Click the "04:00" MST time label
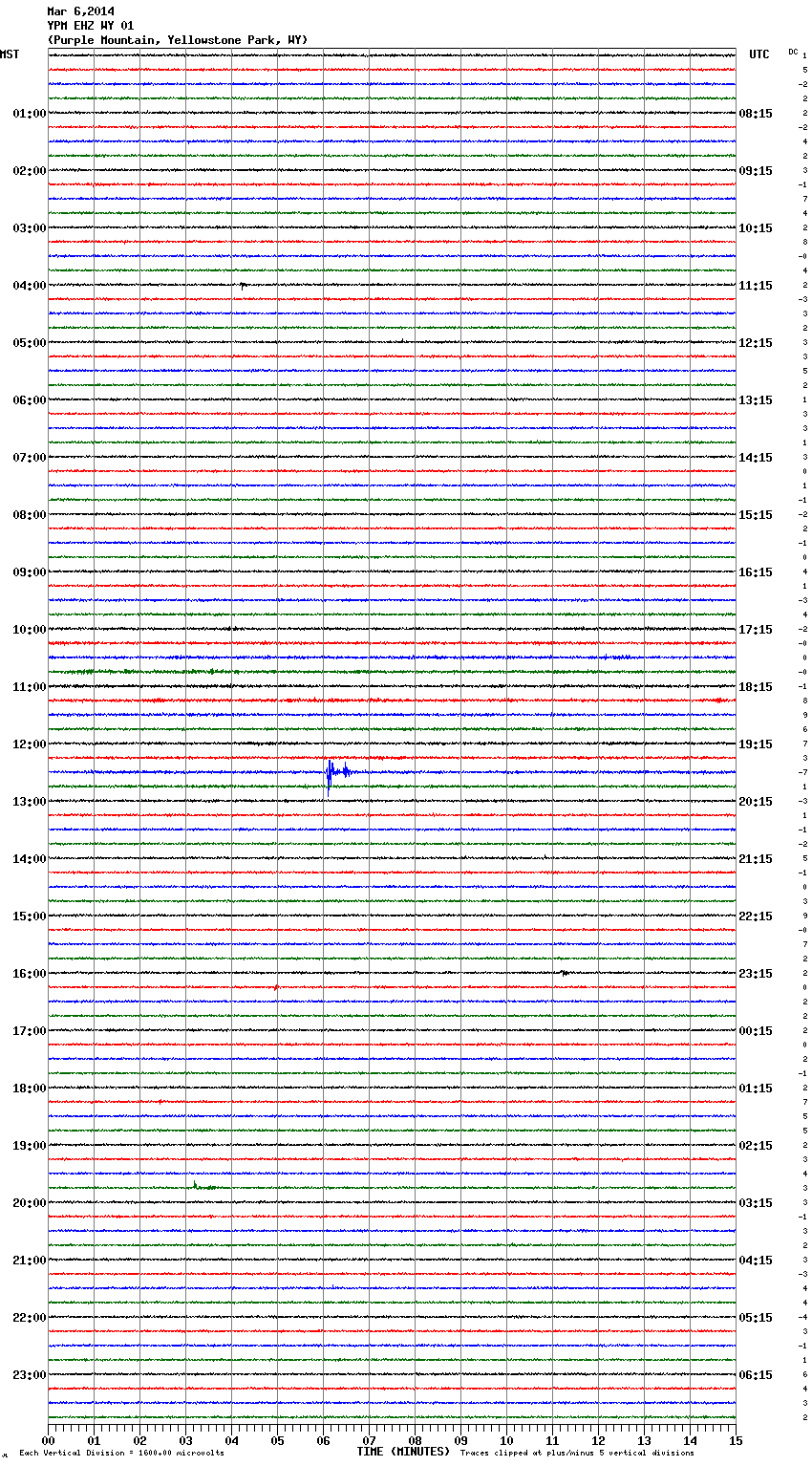812x1466 pixels. point(30,286)
